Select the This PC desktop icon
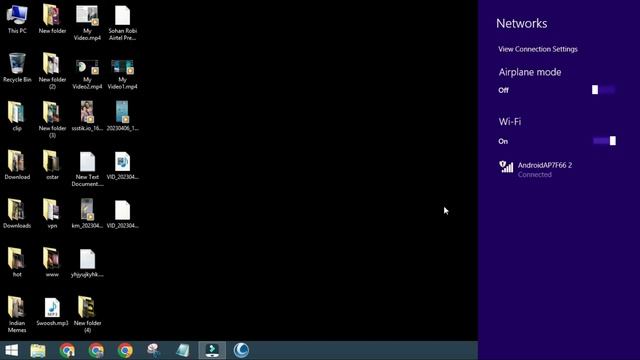The width and height of the screenshot is (640, 360). pos(17,19)
